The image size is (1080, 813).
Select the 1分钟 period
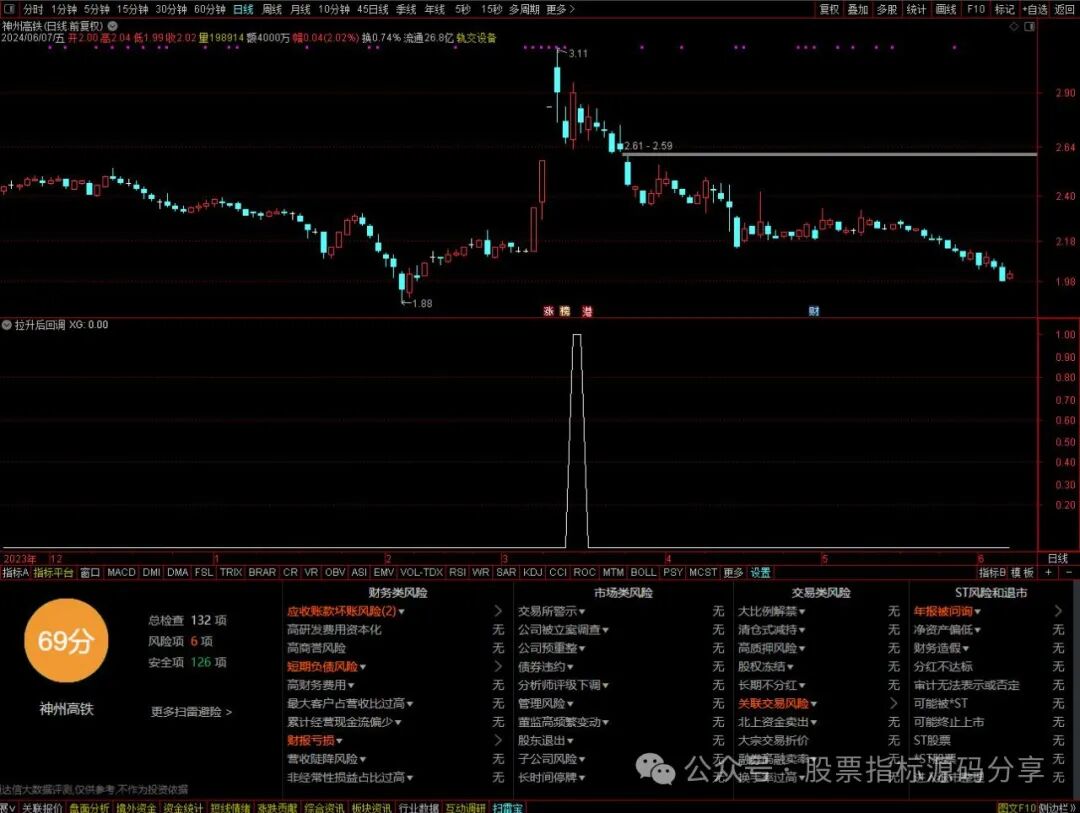(x=63, y=9)
